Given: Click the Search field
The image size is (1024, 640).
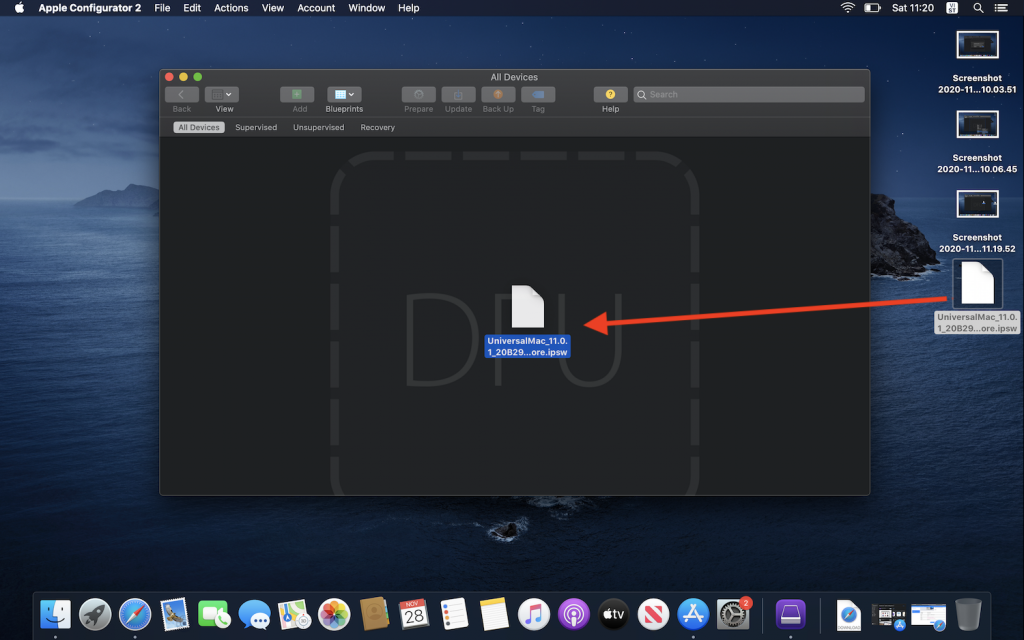Looking at the screenshot, I should pyautogui.click(x=750, y=94).
